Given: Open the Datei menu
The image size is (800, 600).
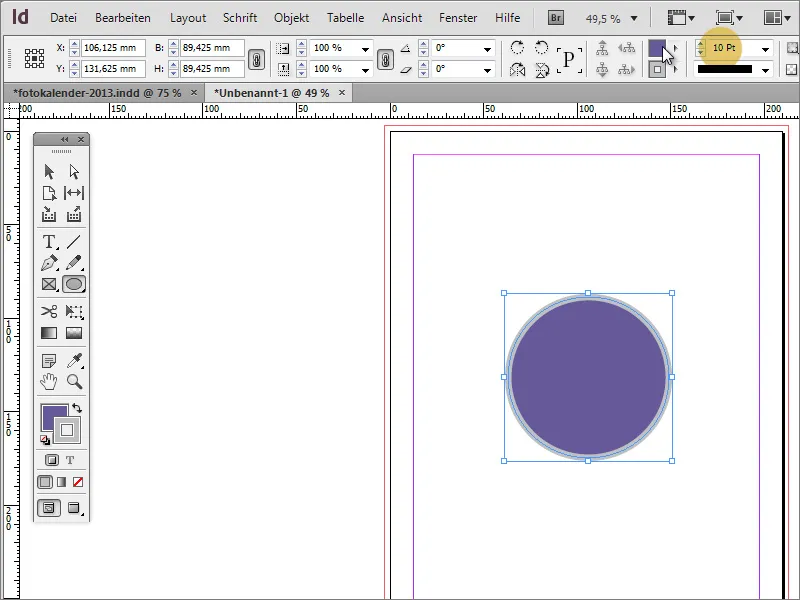Looking at the screenshot, I should click(x=63, y=18).
